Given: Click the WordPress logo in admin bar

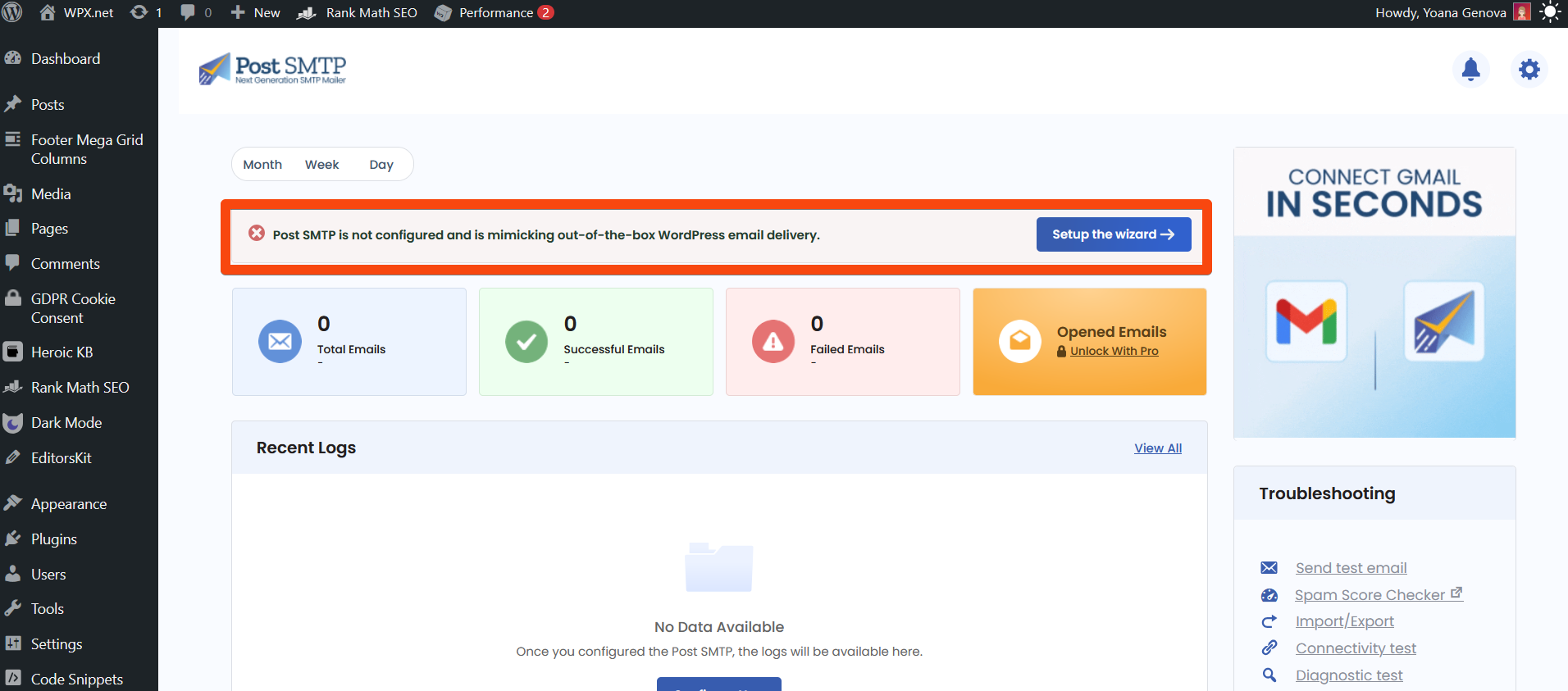Looking at the screenshot, I should [12, 12].
